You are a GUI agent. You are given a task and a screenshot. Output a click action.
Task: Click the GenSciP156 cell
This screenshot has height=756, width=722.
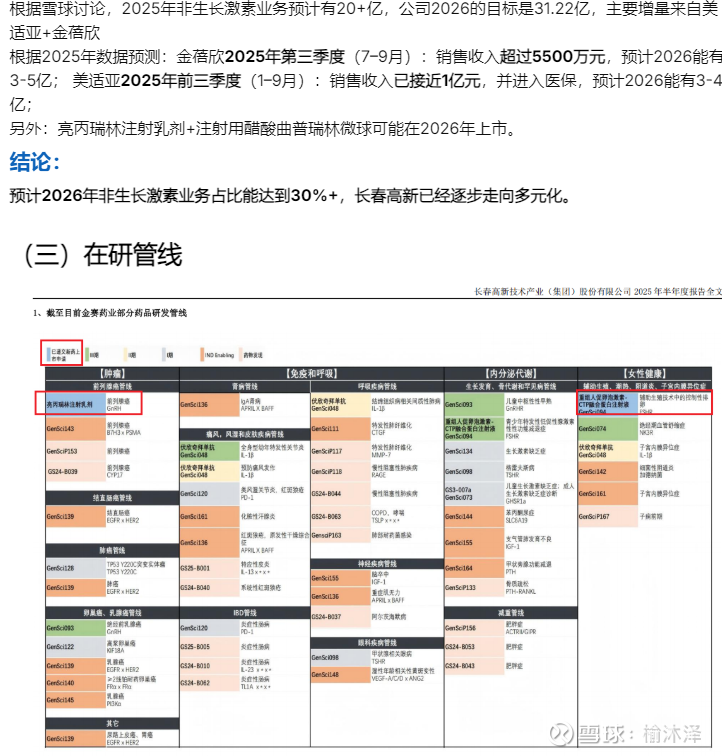[474, 628]
